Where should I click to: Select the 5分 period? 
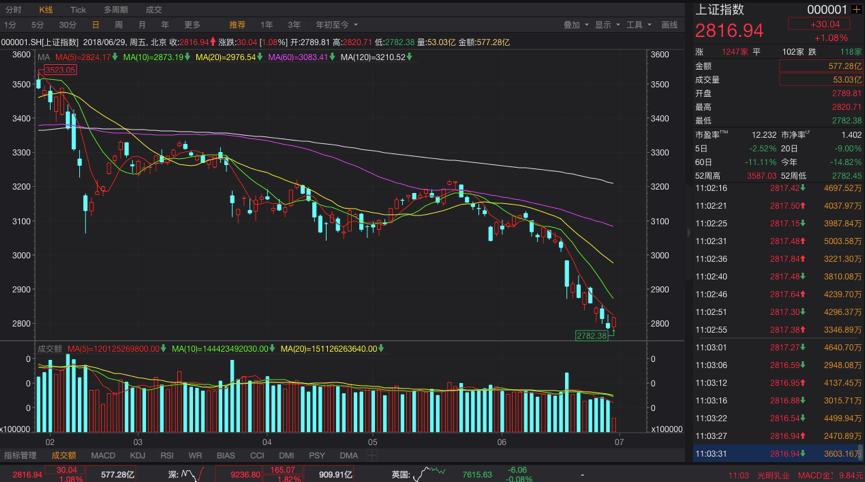[38, 25]
